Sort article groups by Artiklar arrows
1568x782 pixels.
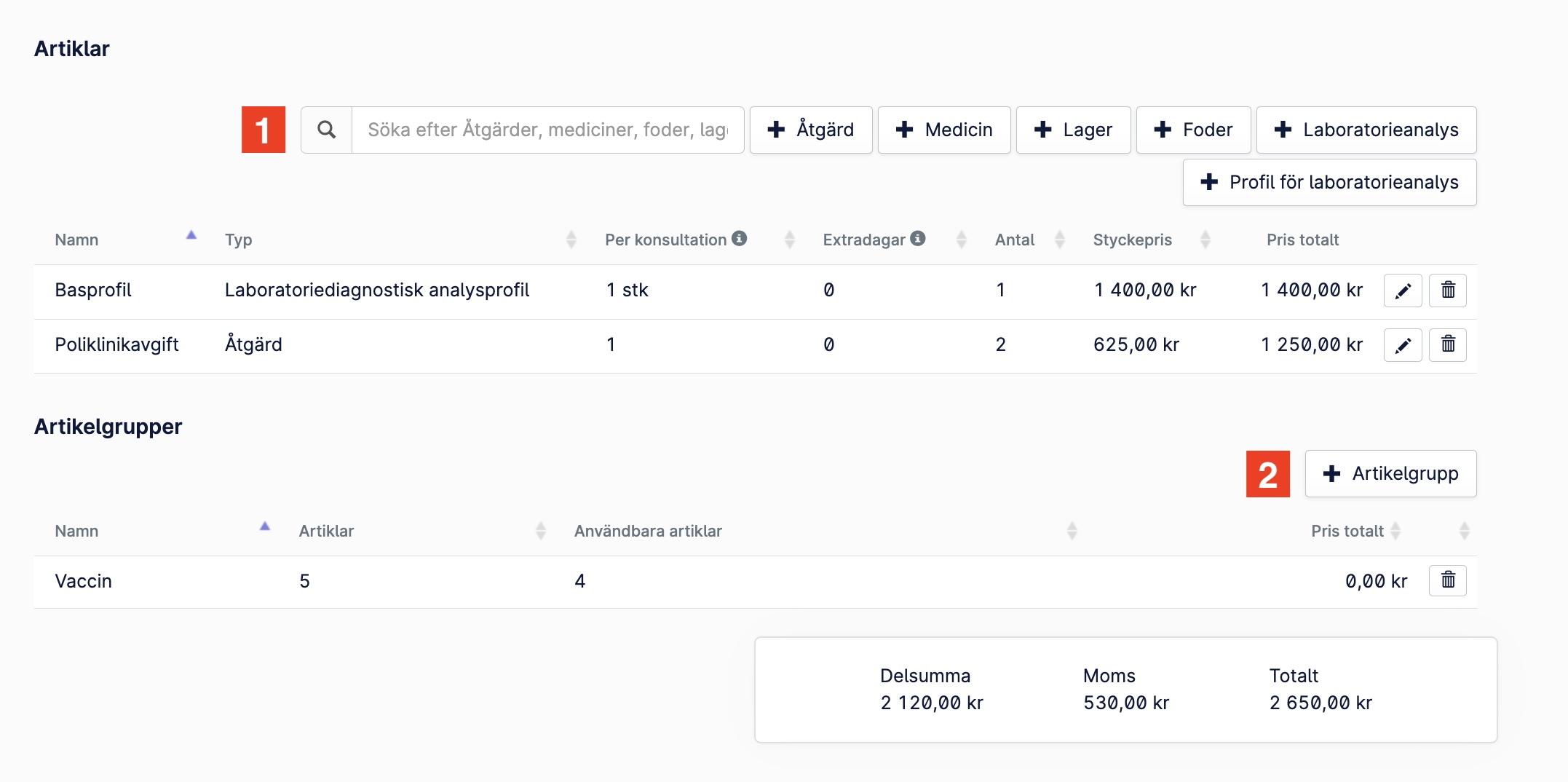tap(541, 531)
